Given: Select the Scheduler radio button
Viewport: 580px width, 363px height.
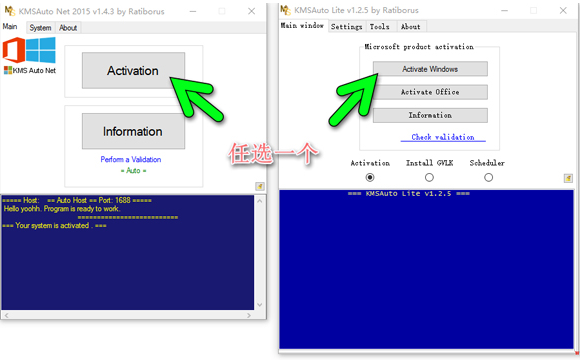Looking at the screenshot, I should click(488, 178).
